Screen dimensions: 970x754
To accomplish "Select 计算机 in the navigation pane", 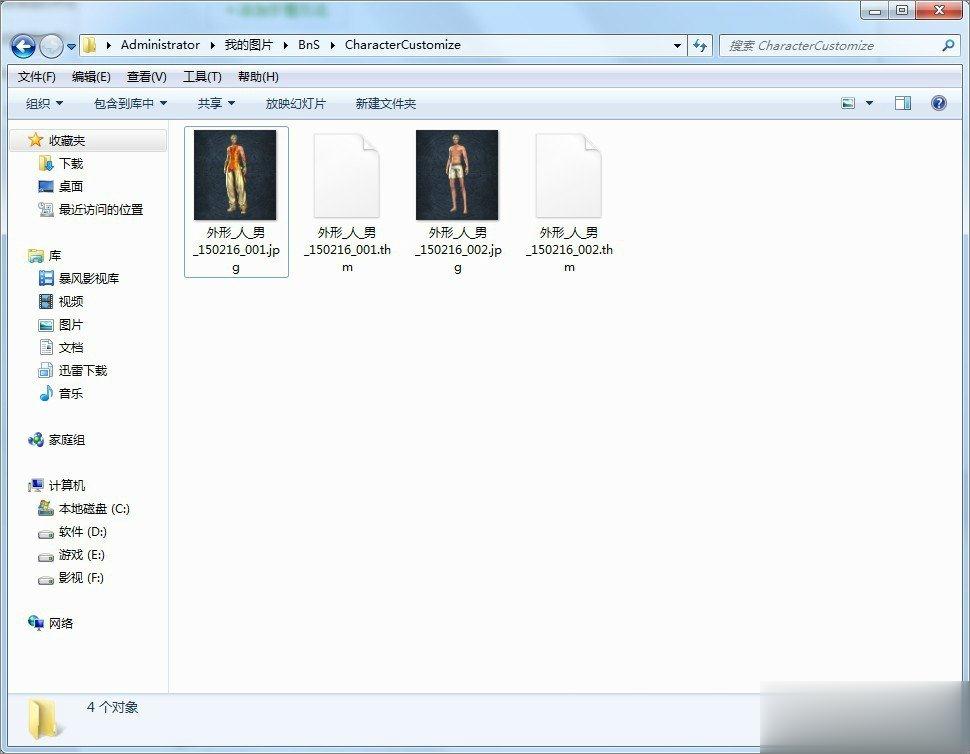I will 67,486.
